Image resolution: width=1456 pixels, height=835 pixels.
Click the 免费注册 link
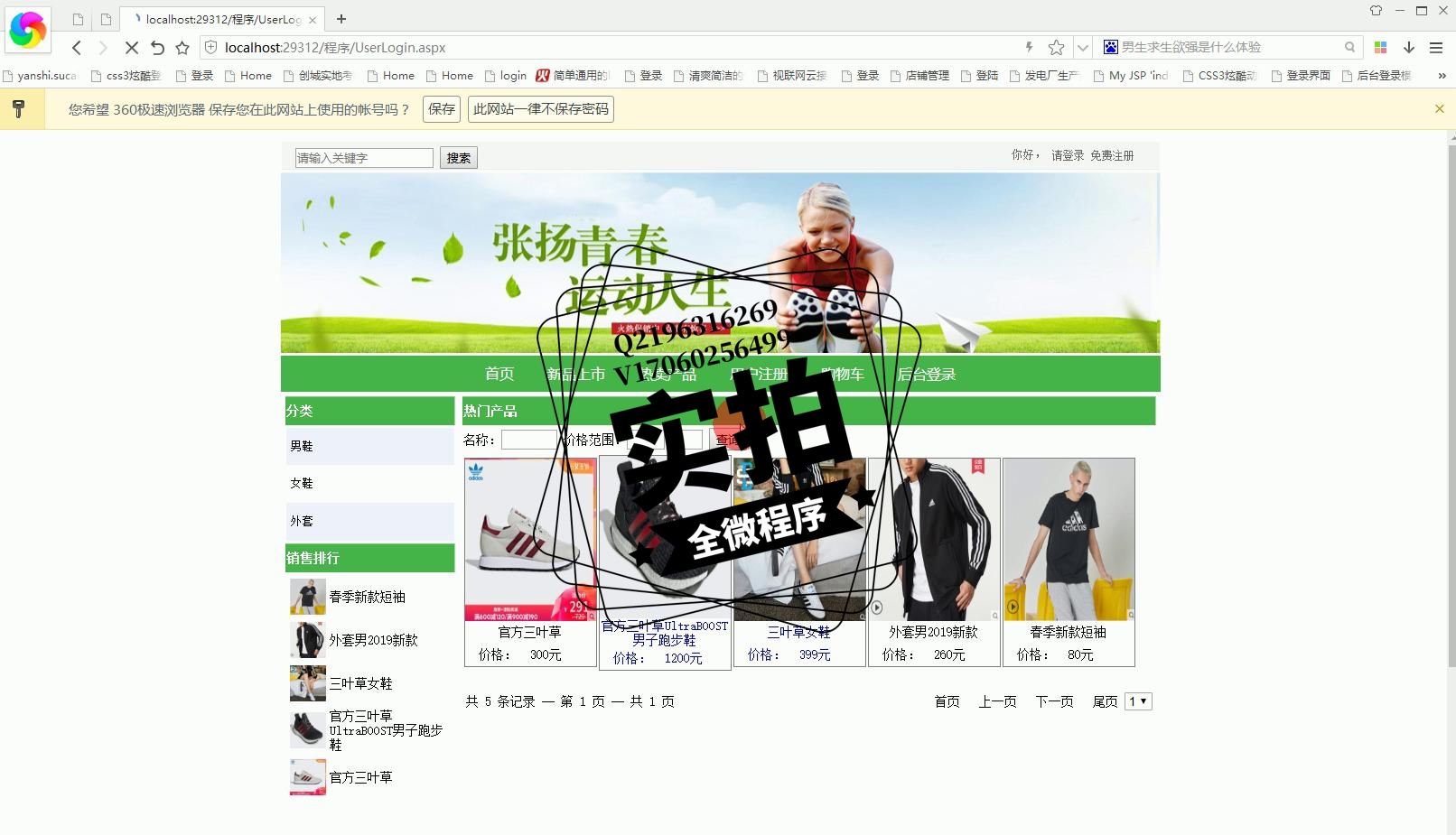pyautogui.click(x=1112, y=155)
